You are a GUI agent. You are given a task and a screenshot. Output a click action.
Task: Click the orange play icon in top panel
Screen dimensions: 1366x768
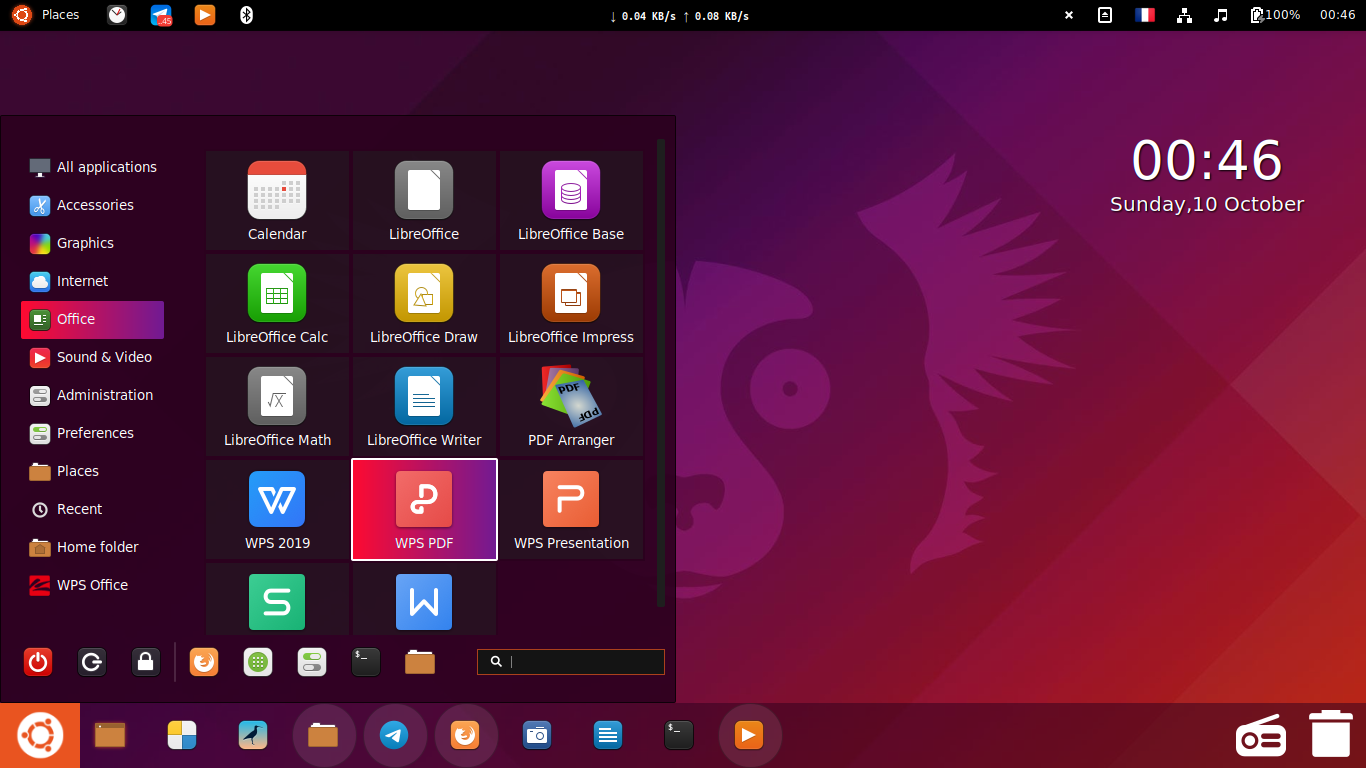pos(205,15)
